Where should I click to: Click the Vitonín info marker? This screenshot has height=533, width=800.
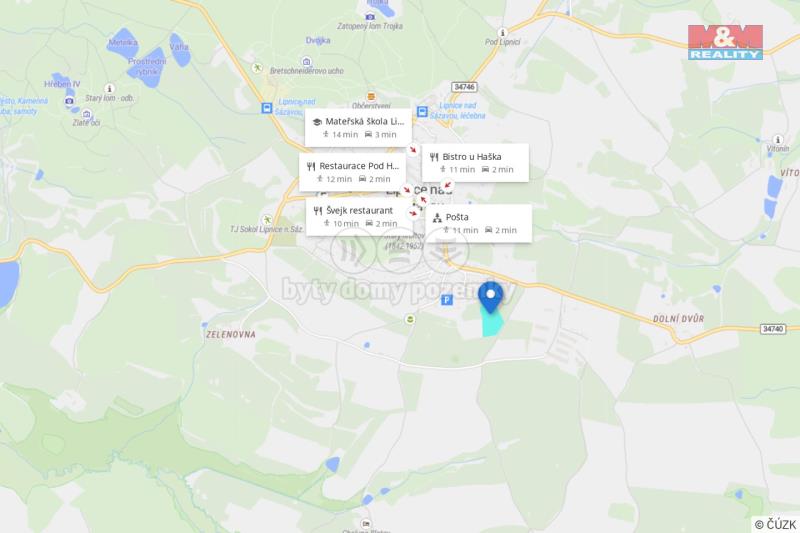[778, 139]
